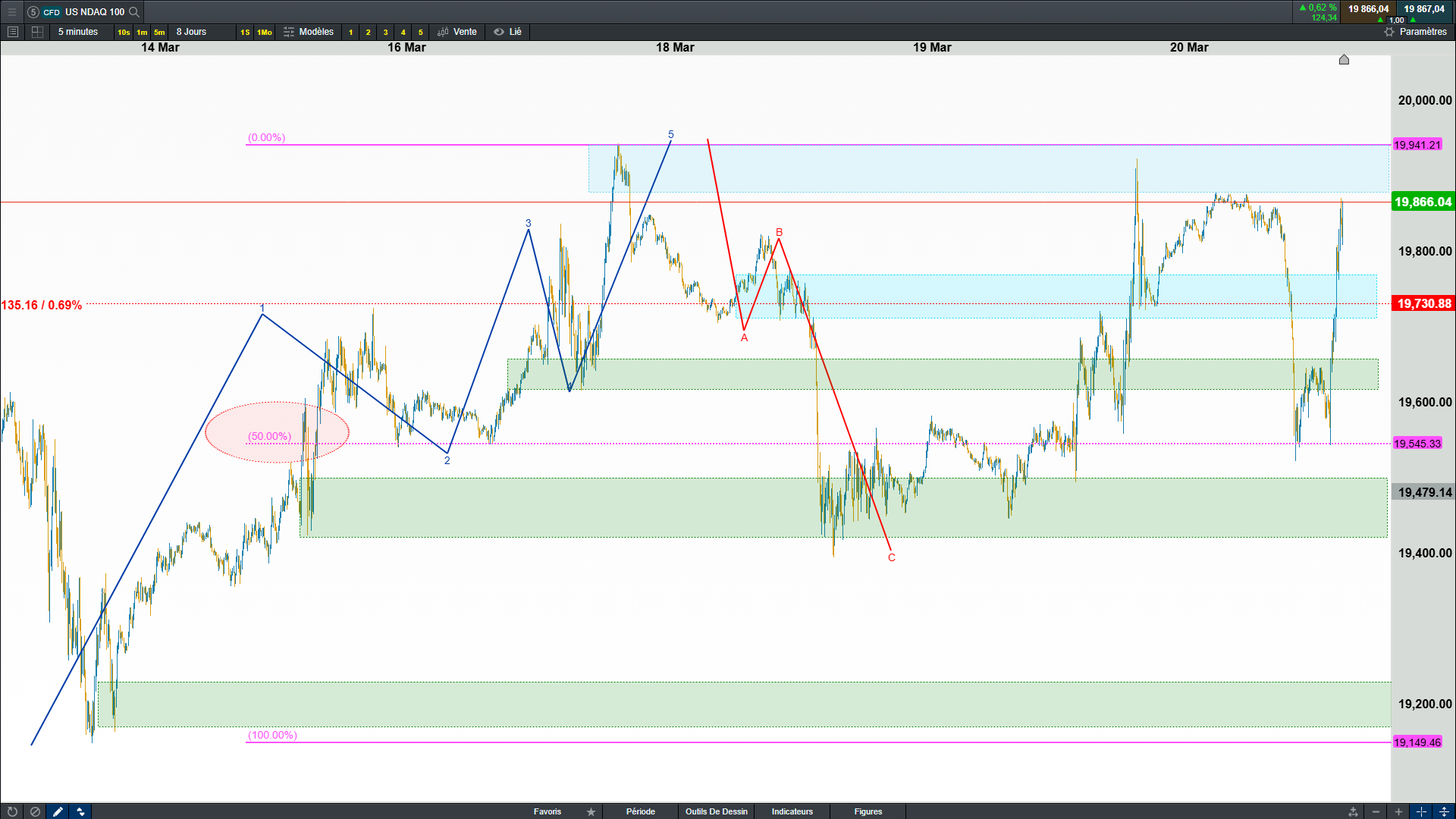Screen dimensions: 1456x819
Task: Click the Paramètres settings button
Action: pos(1415,32)
